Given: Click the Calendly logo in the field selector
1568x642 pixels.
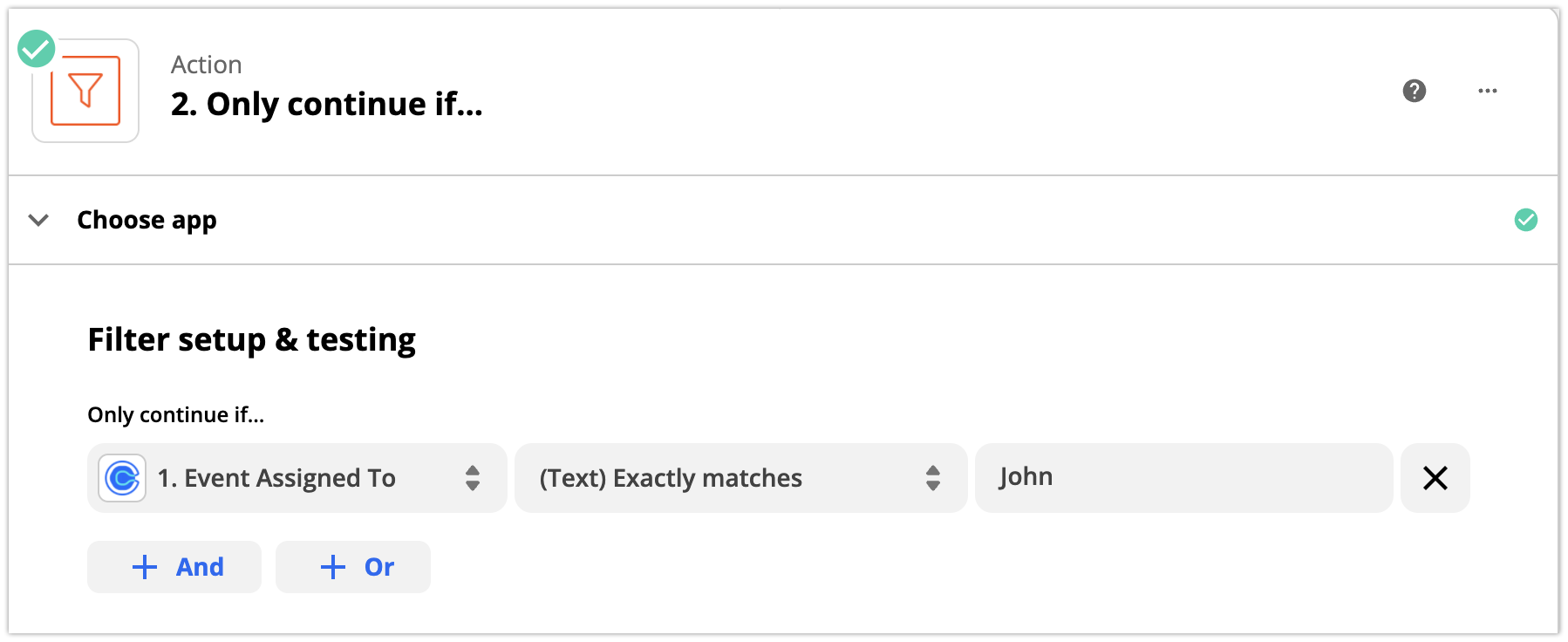Looking at the screenshot, I should click(x=122, y=478).
